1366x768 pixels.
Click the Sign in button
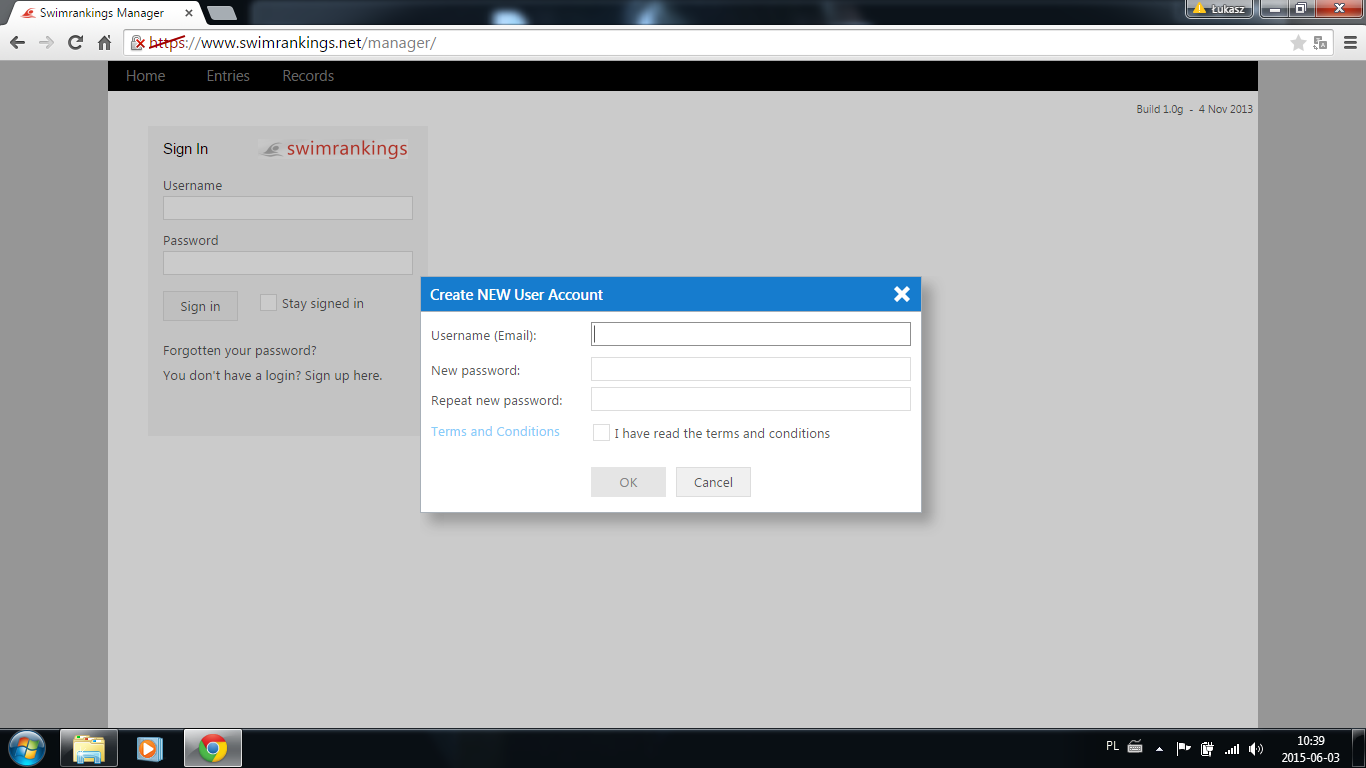[x=200, y=306]
